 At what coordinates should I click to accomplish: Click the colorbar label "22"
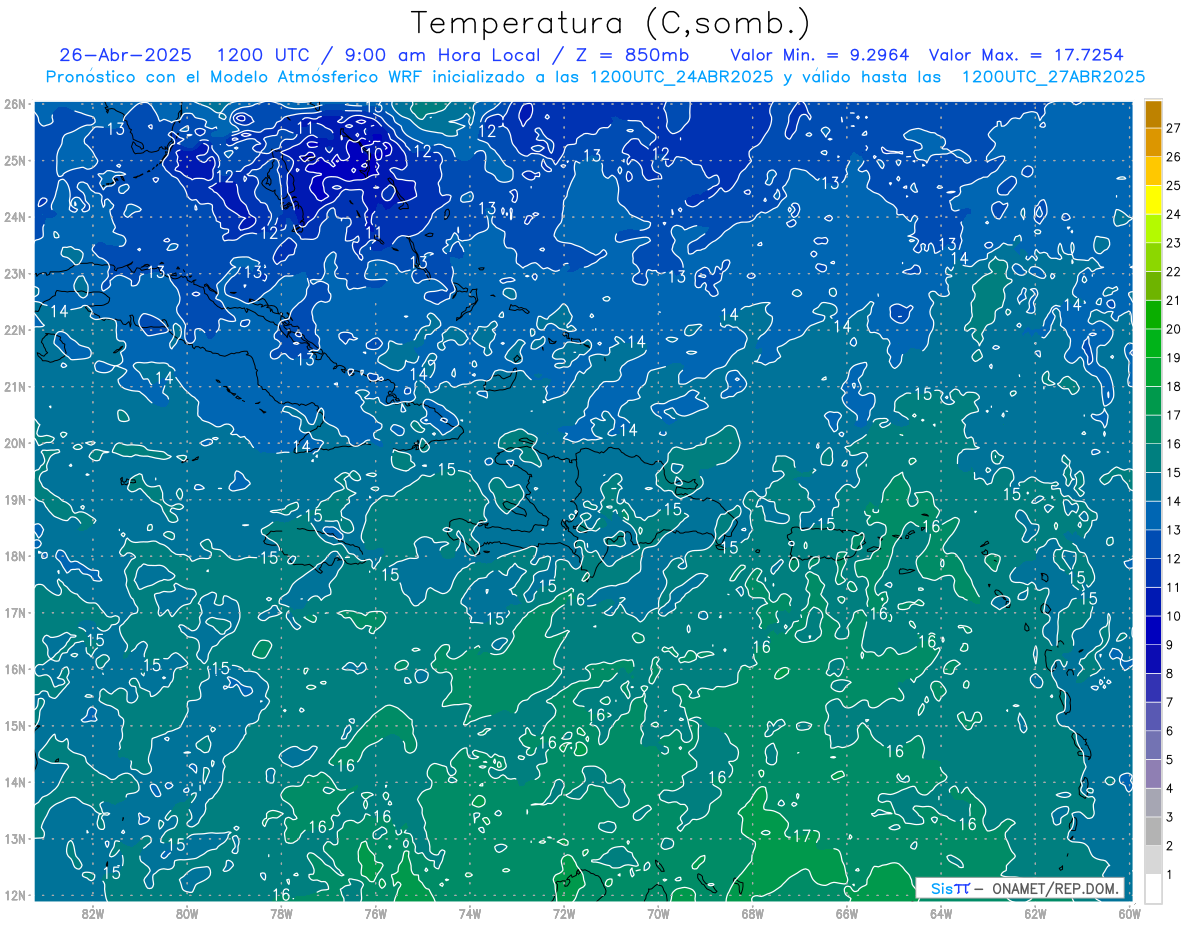coord(1174,272)
